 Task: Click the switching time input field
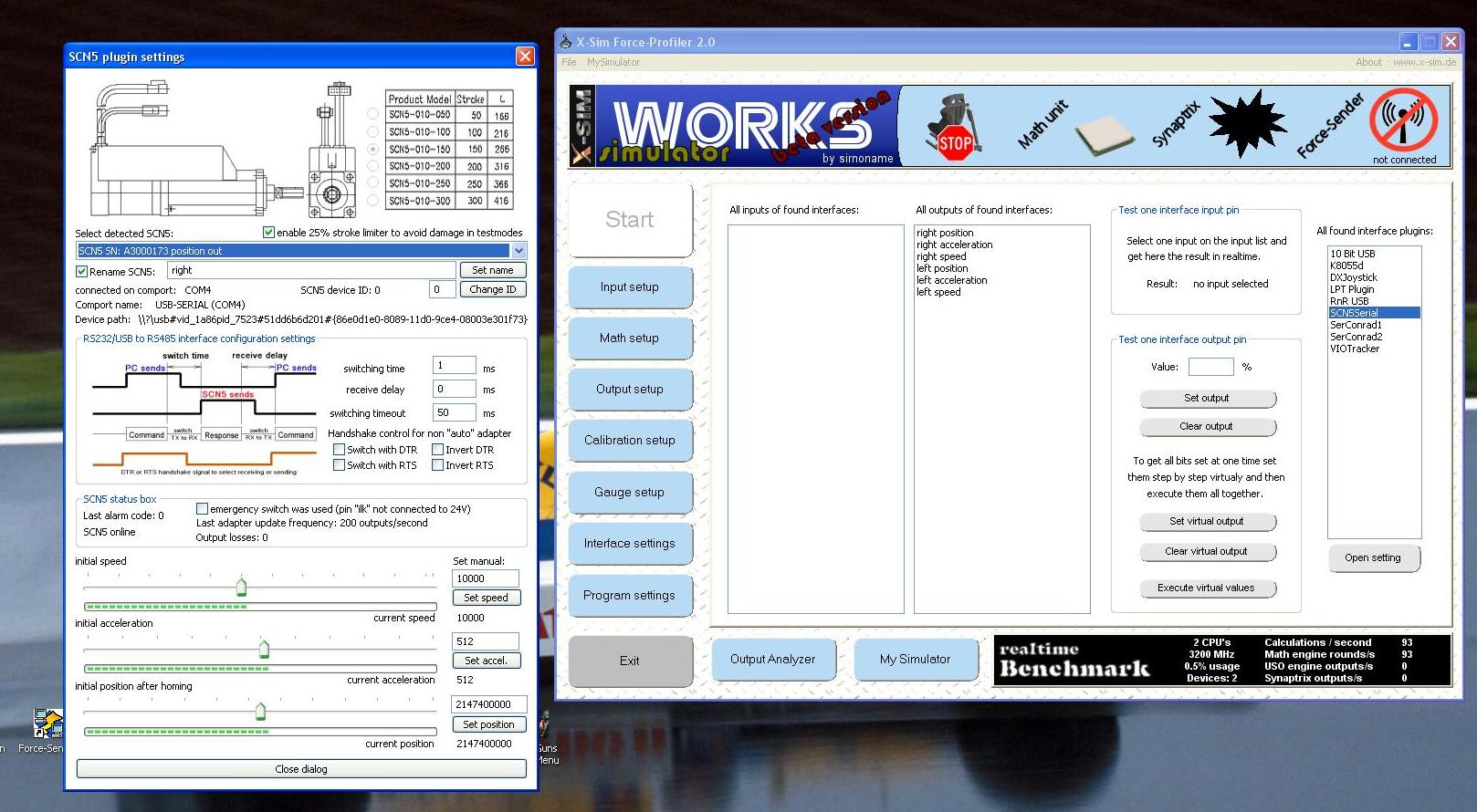click(455, 366)
